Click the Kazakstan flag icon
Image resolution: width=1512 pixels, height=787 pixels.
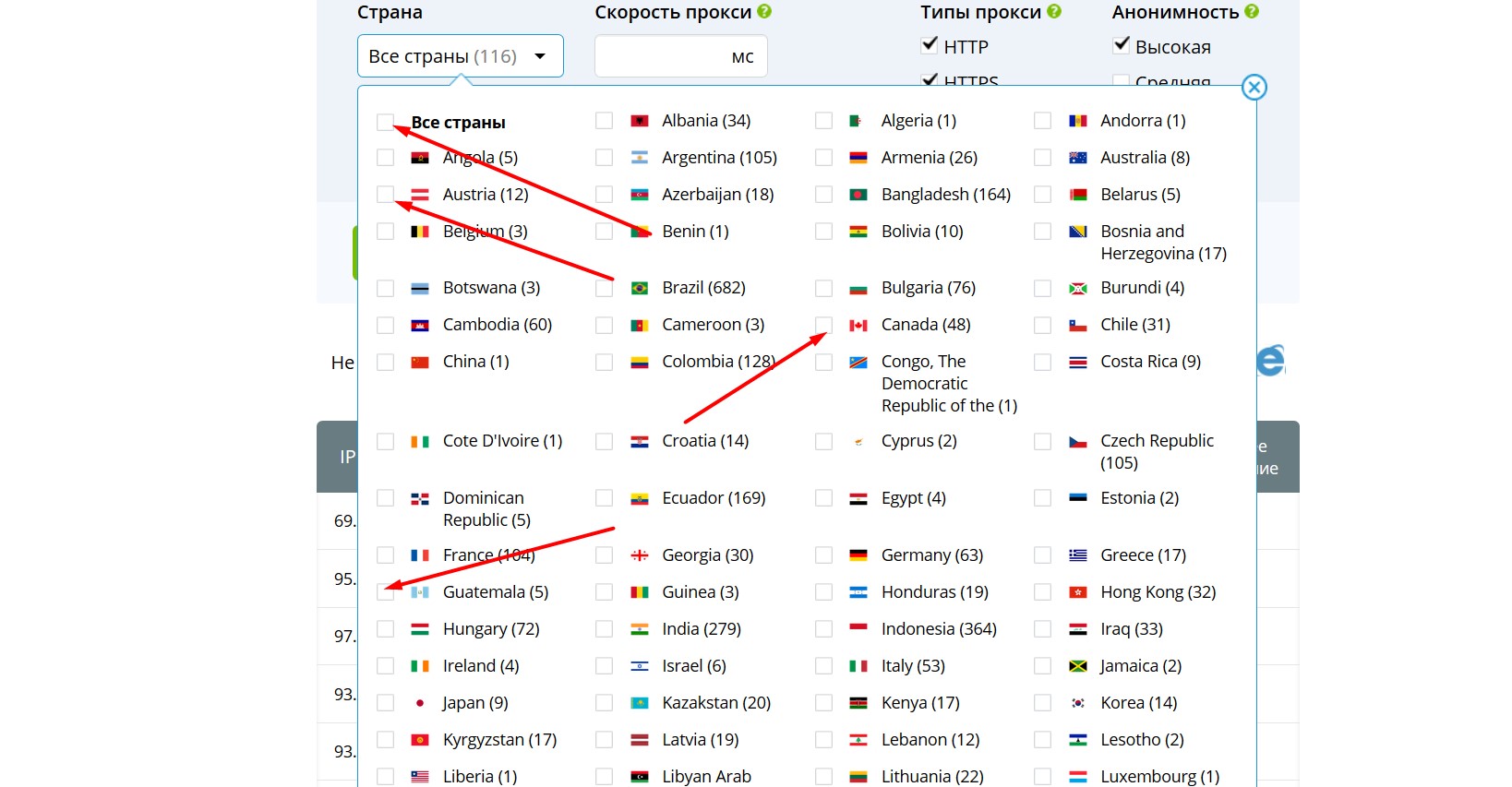pyautogui.click(x=640, y=703)
